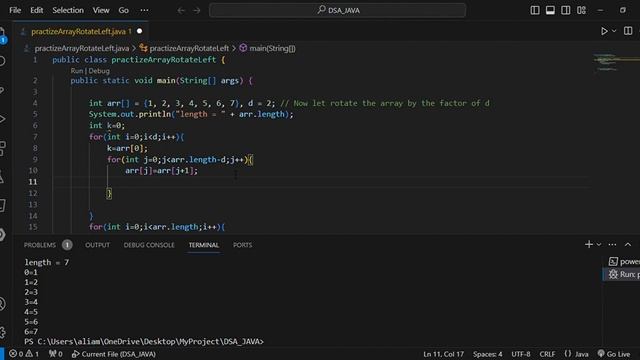Toggle the bottom panel layout icon
Image resolution: width=640 pixels, height=360 pixels.
[x=550, y=10]
